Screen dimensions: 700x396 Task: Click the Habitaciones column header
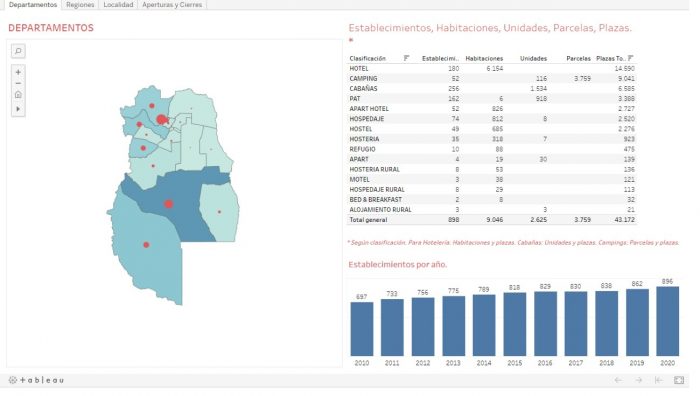click(x=484, y=58)
